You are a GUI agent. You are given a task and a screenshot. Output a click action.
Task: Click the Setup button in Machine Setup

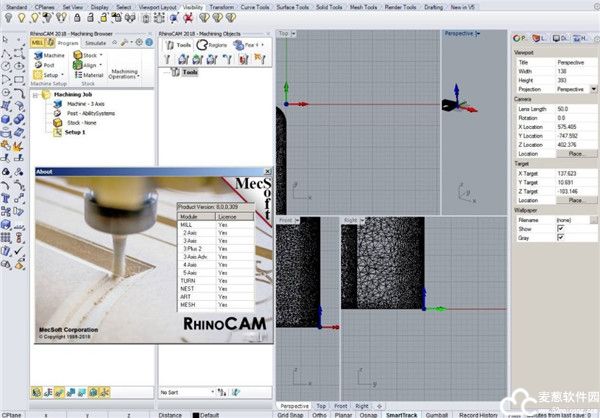pyautogui.click(x=47, y=75)
